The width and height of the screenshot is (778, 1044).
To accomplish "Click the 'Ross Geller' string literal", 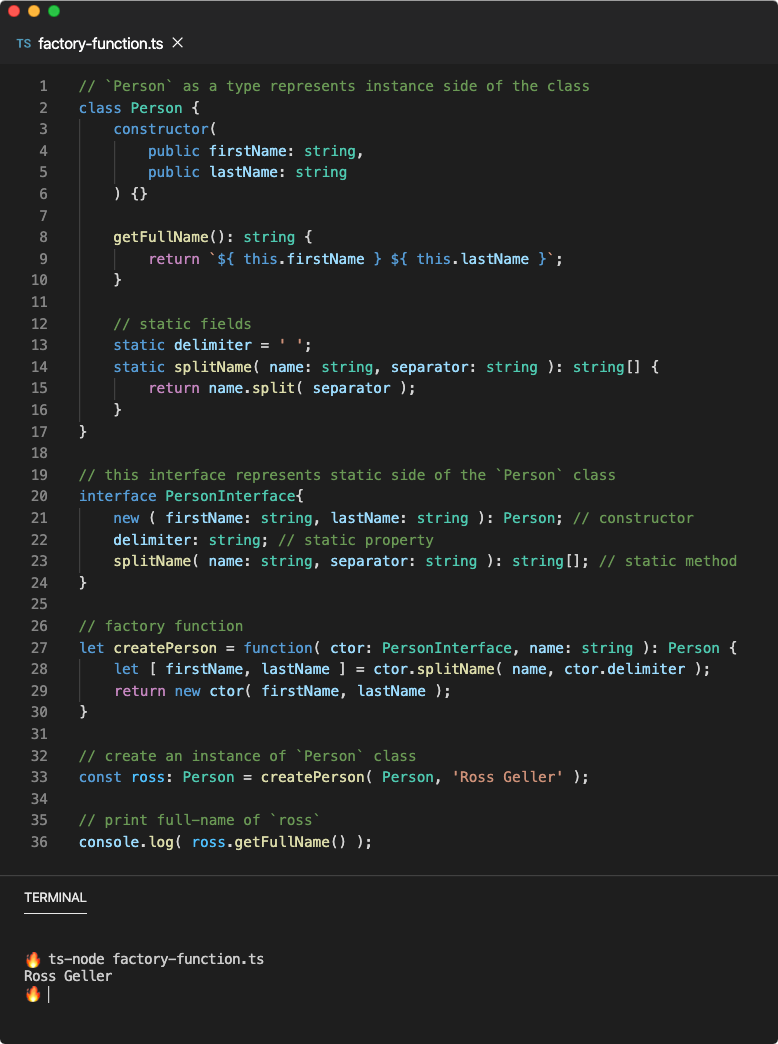I will click(508, 777).
